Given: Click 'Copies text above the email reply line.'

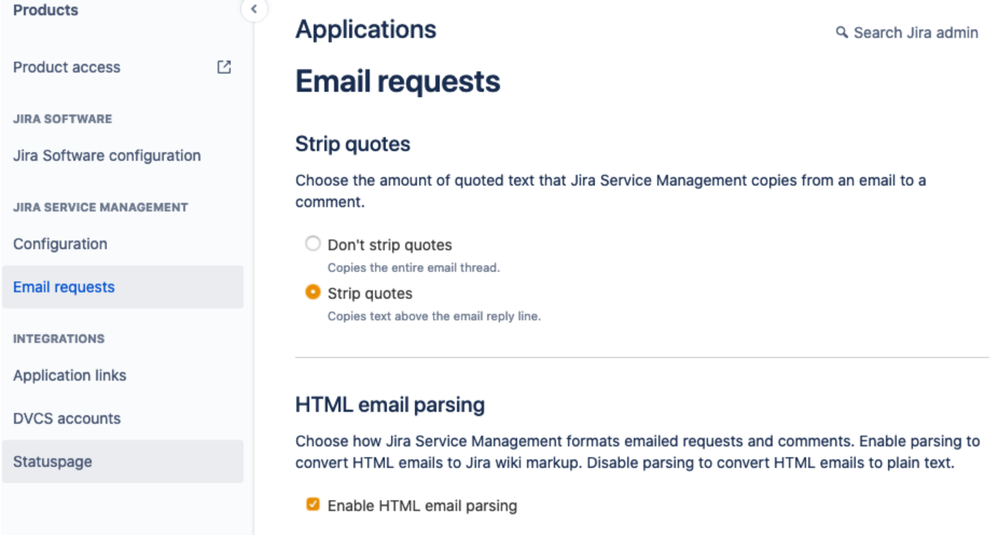Looking at the screenshot, I should click(434, 316).
